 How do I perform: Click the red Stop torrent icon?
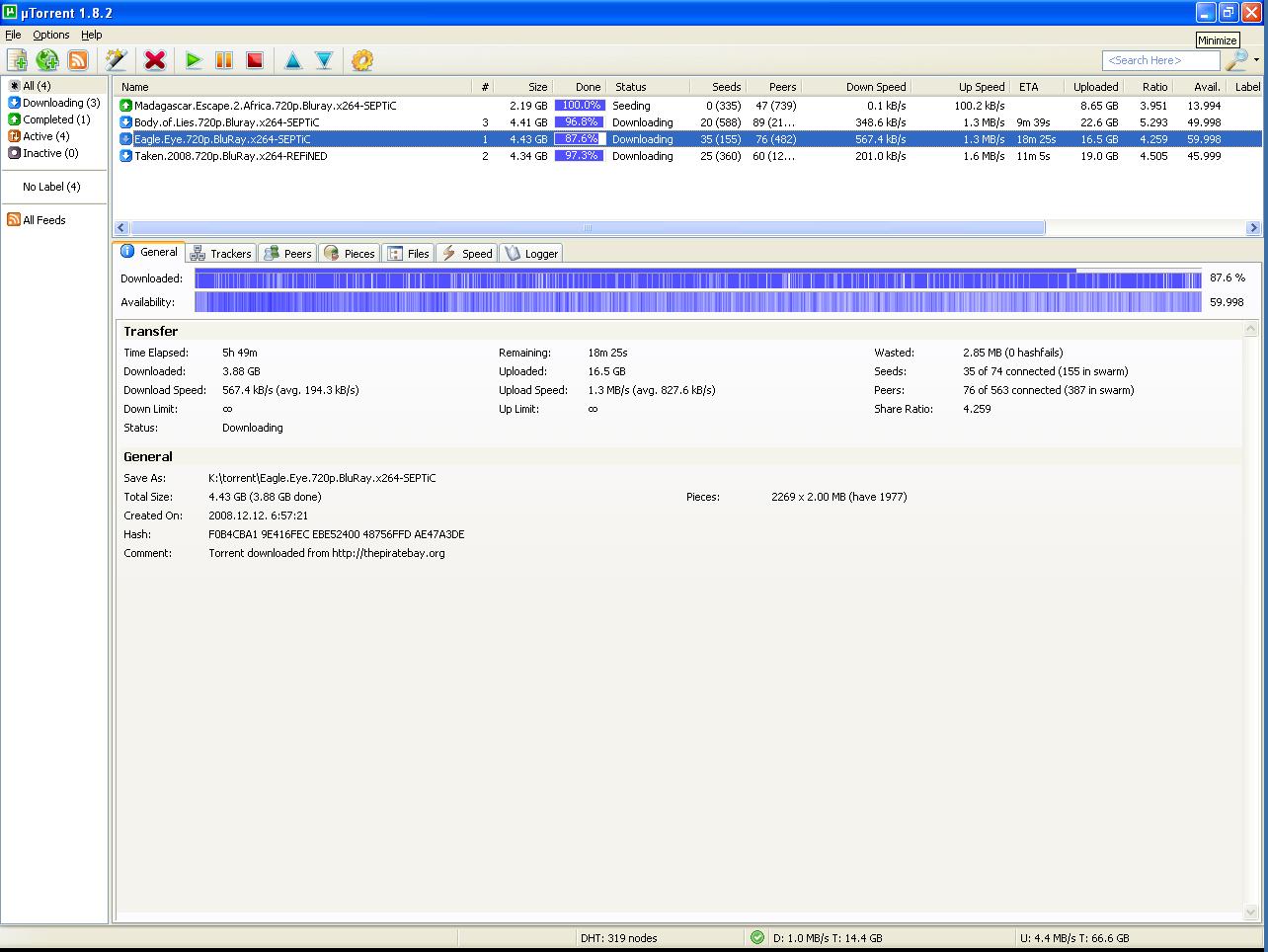255,60
